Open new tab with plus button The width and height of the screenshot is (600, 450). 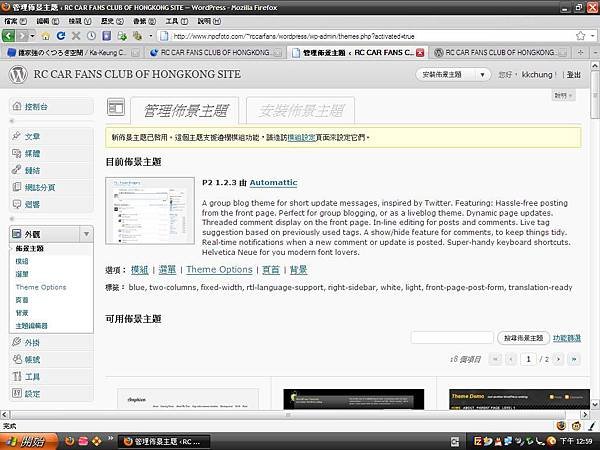(x=580, y=52)
